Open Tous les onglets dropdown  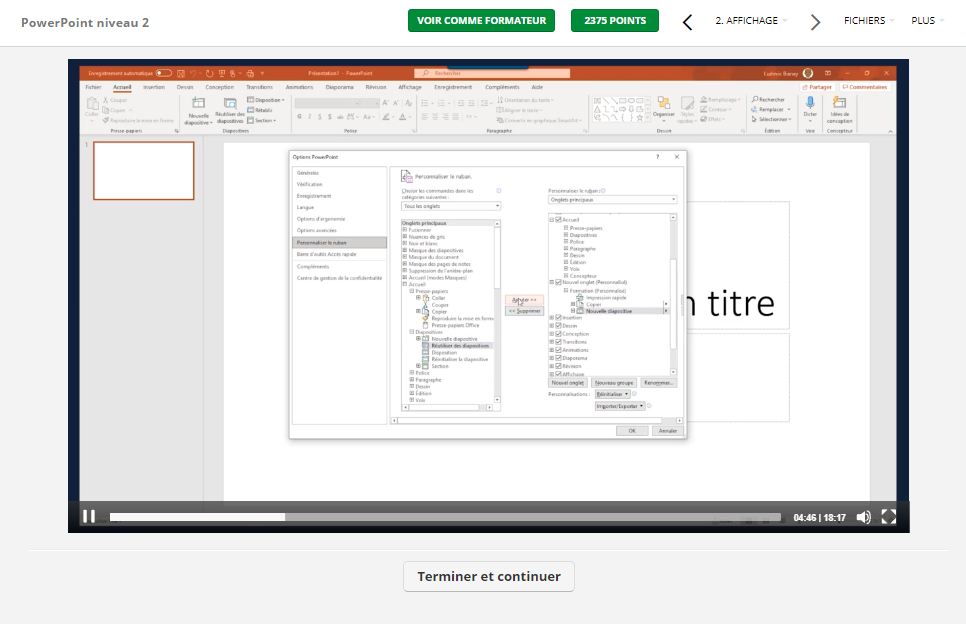click(x=450, y=206)
